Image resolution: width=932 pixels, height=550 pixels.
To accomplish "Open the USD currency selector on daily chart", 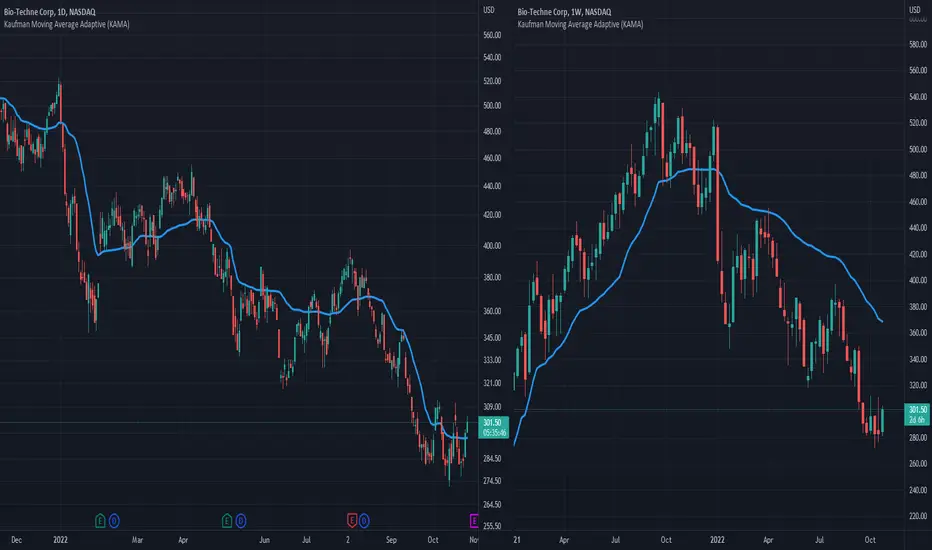I will tap(489, 10).
